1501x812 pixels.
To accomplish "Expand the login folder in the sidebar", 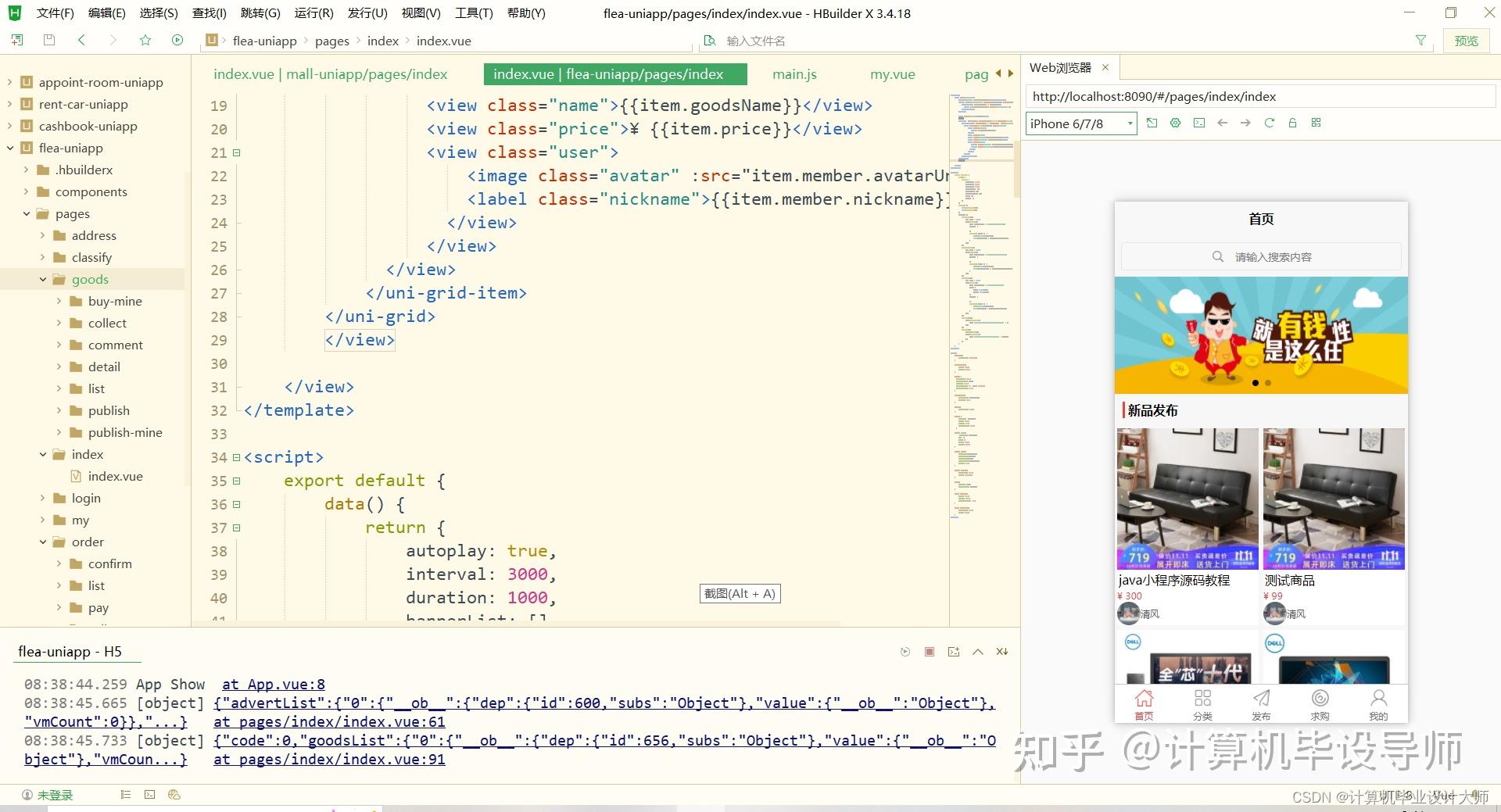I will 43,498.
